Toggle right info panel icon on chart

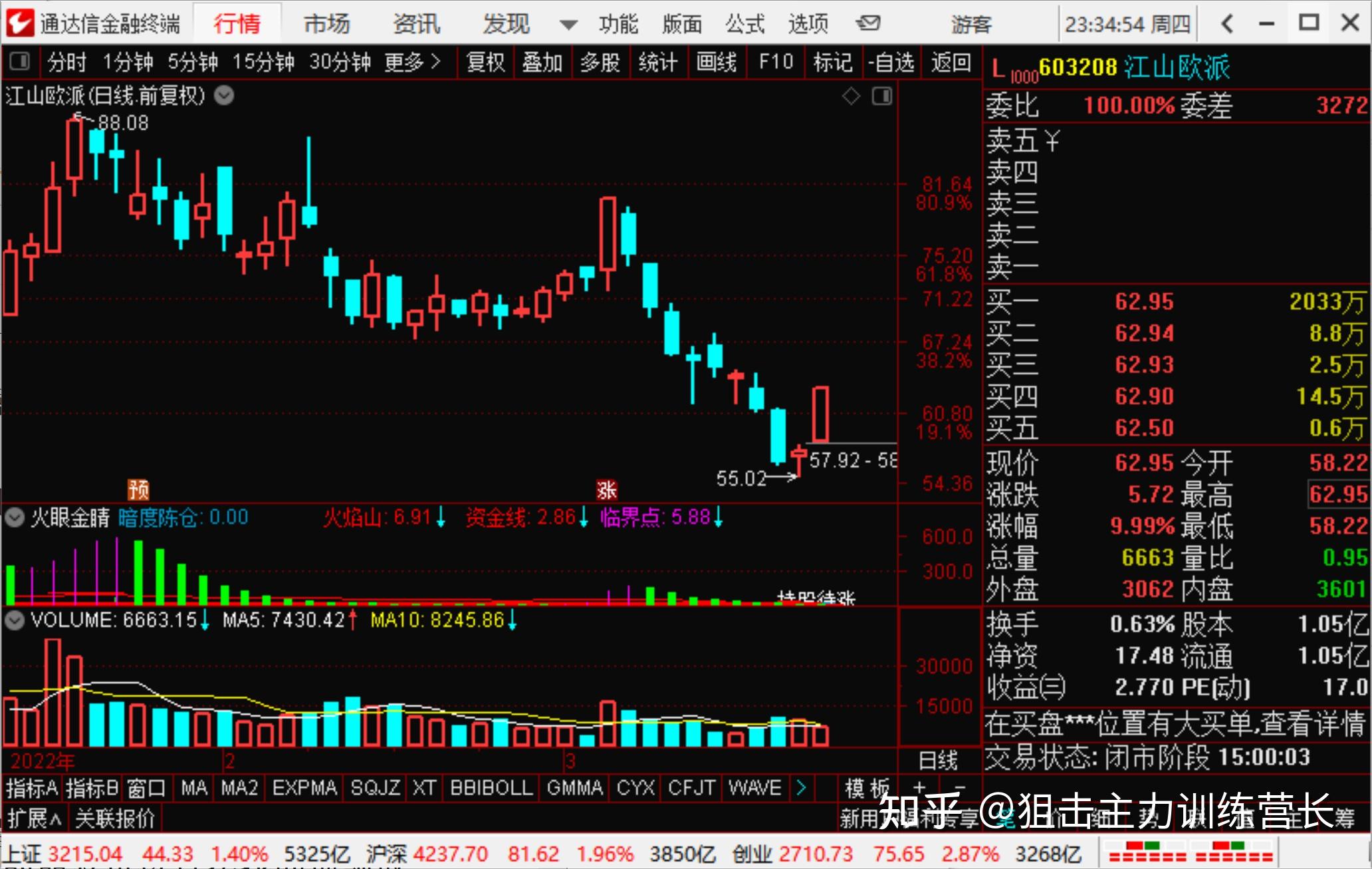pos(882,96)
